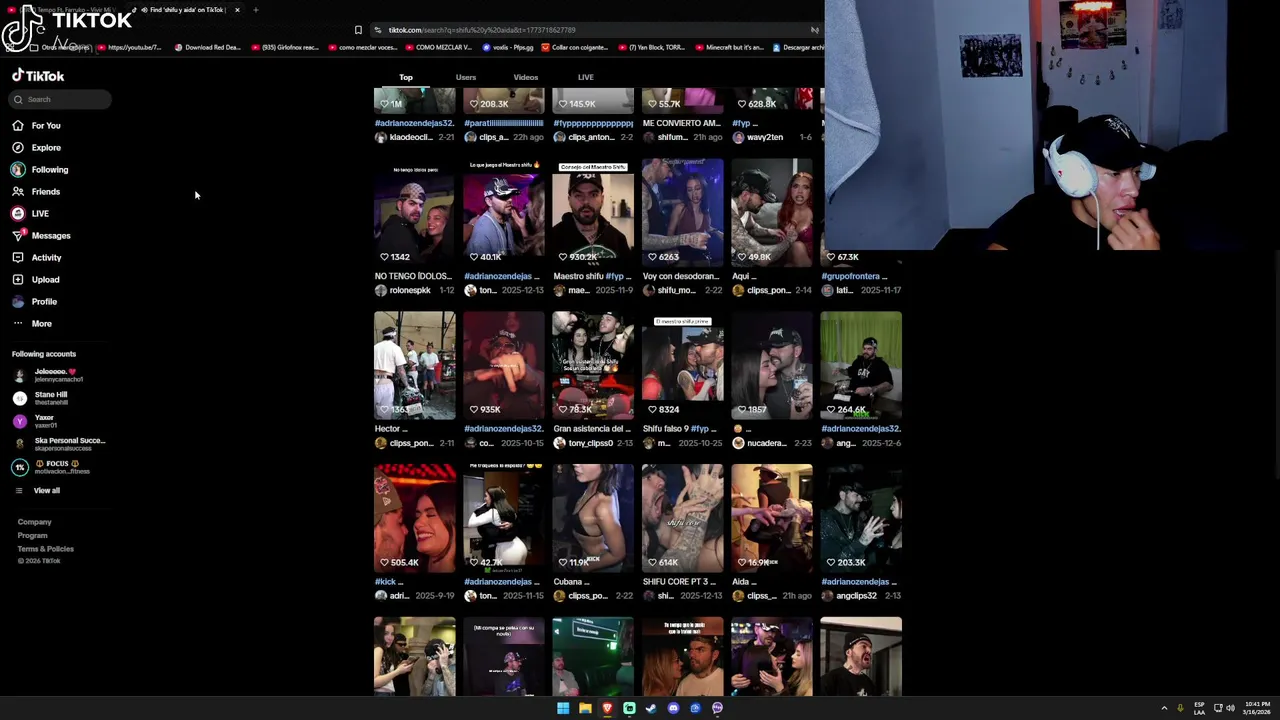Click the browser address bar URL
Screen dimensions: 1280x720
click(482, 30)
